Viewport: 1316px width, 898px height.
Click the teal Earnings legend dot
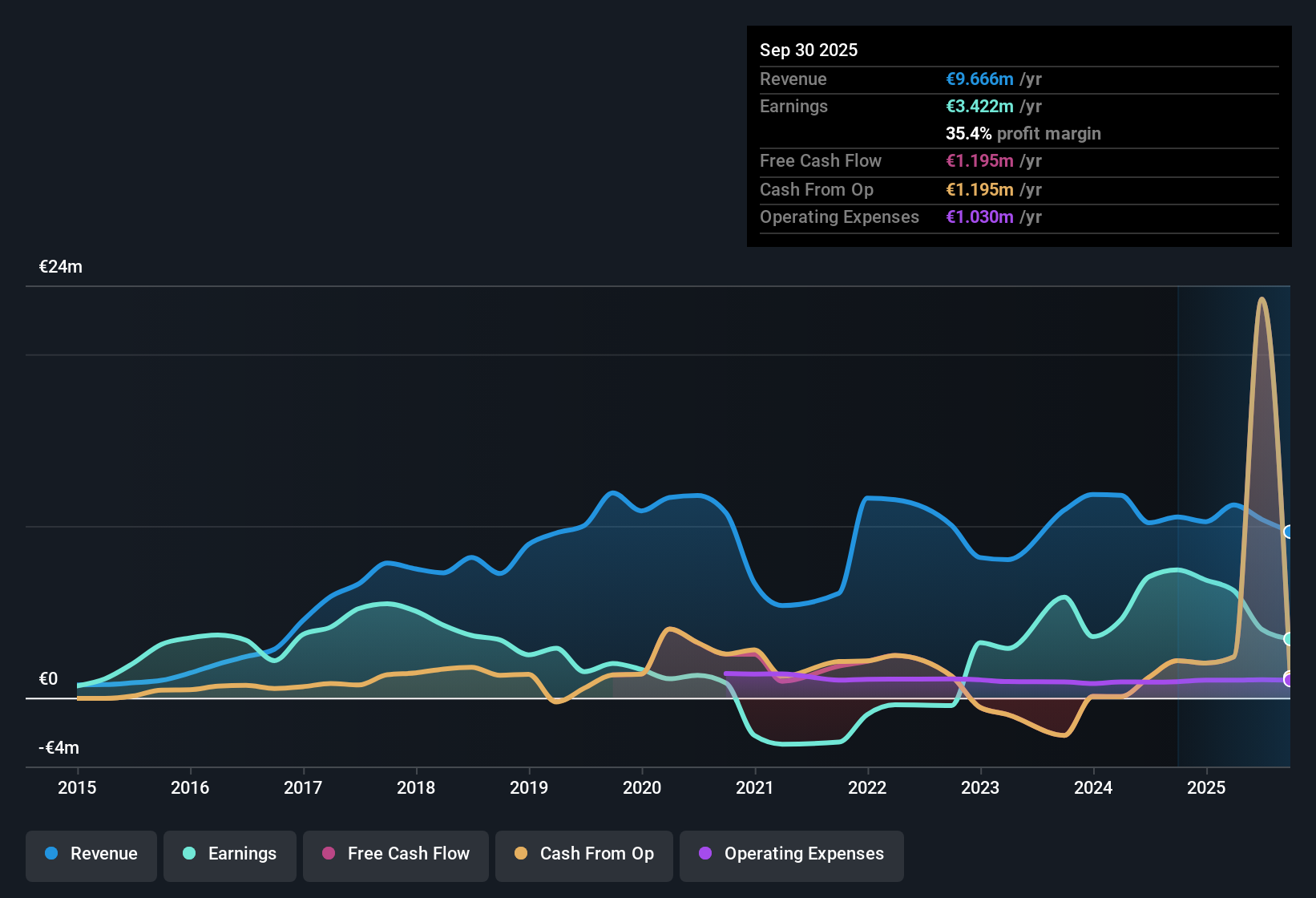189,854
